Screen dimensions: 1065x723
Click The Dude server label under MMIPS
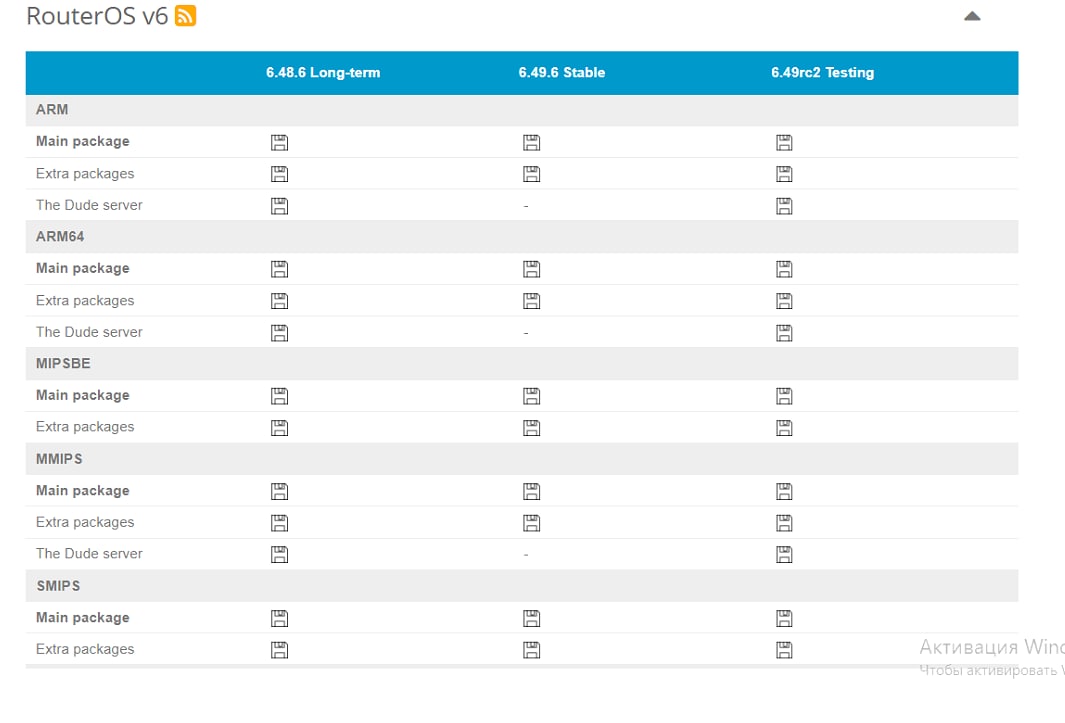(x=89, y=554)
